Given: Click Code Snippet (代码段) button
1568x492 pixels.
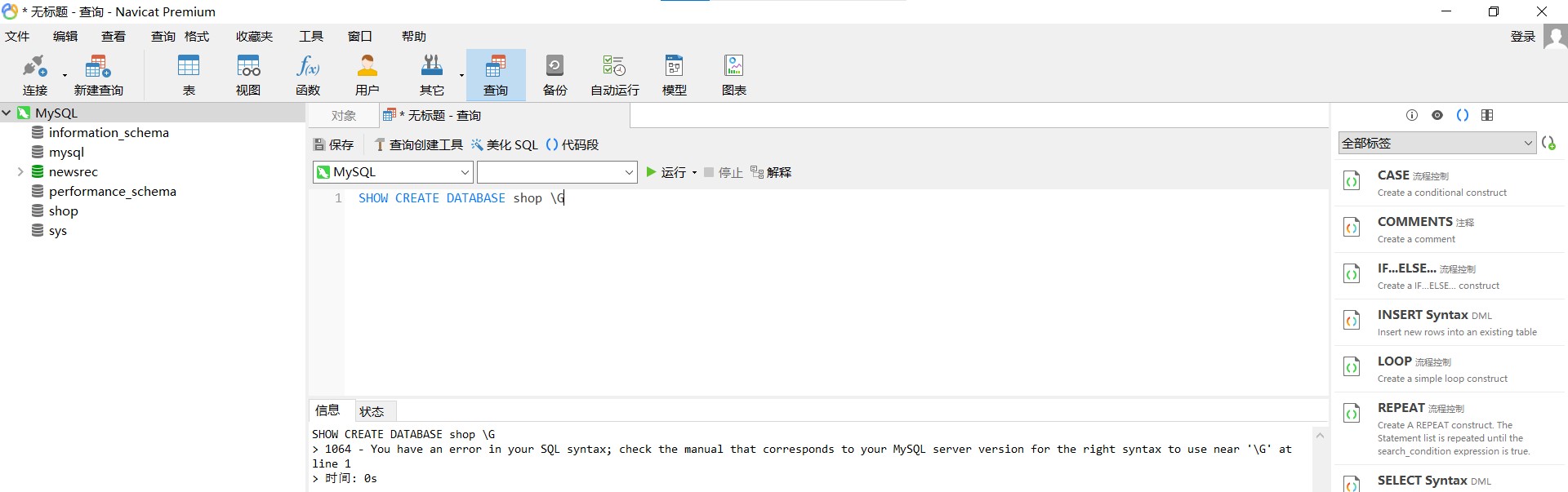Looking at the screenshot, I should pos(572,145).
